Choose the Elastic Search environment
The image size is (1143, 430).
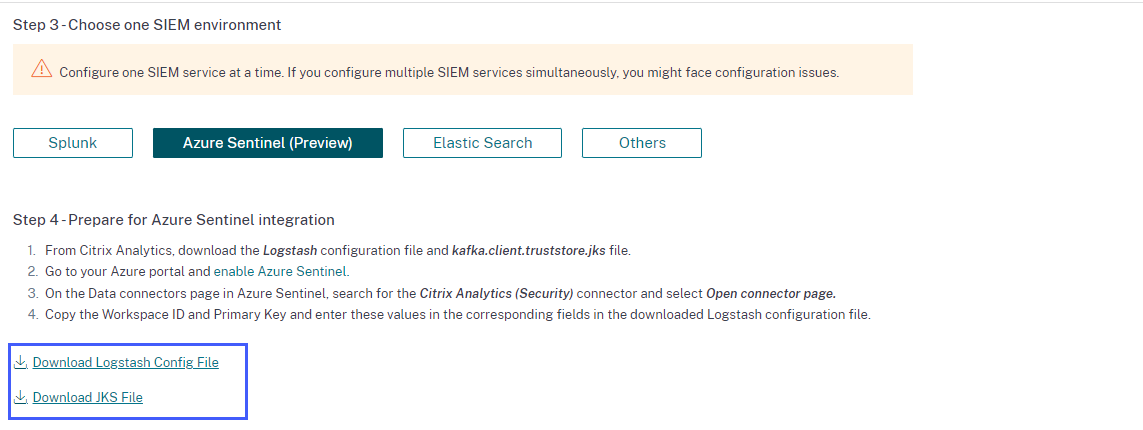(x=482, y=143)
